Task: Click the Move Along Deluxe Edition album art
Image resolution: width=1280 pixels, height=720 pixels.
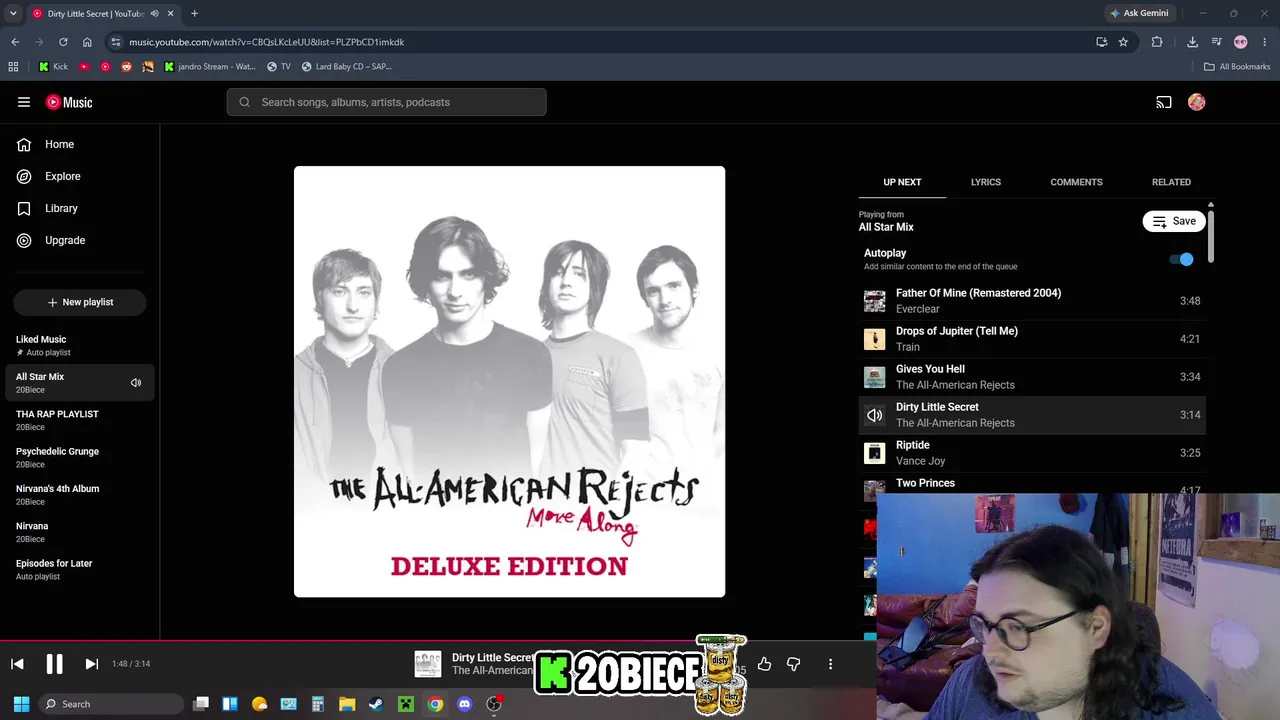Action: [509, 382]
